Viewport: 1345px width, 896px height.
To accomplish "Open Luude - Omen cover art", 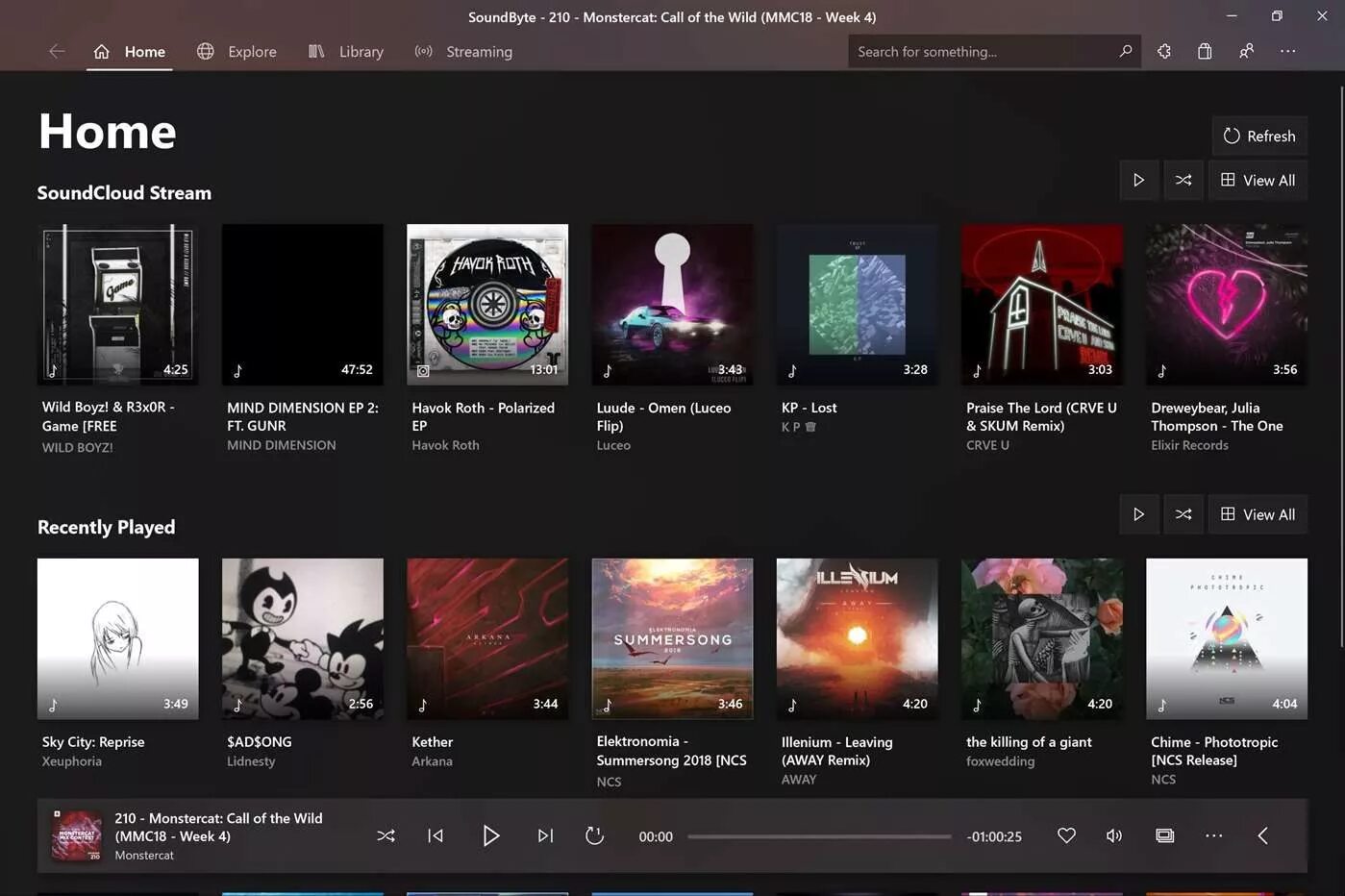I will click(672, 305).
